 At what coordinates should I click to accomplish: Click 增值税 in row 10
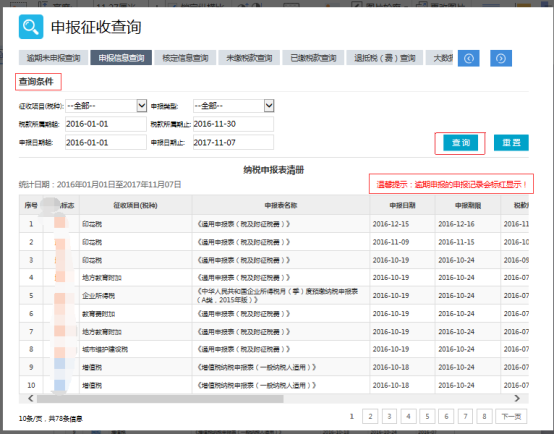tap(92, 385)
